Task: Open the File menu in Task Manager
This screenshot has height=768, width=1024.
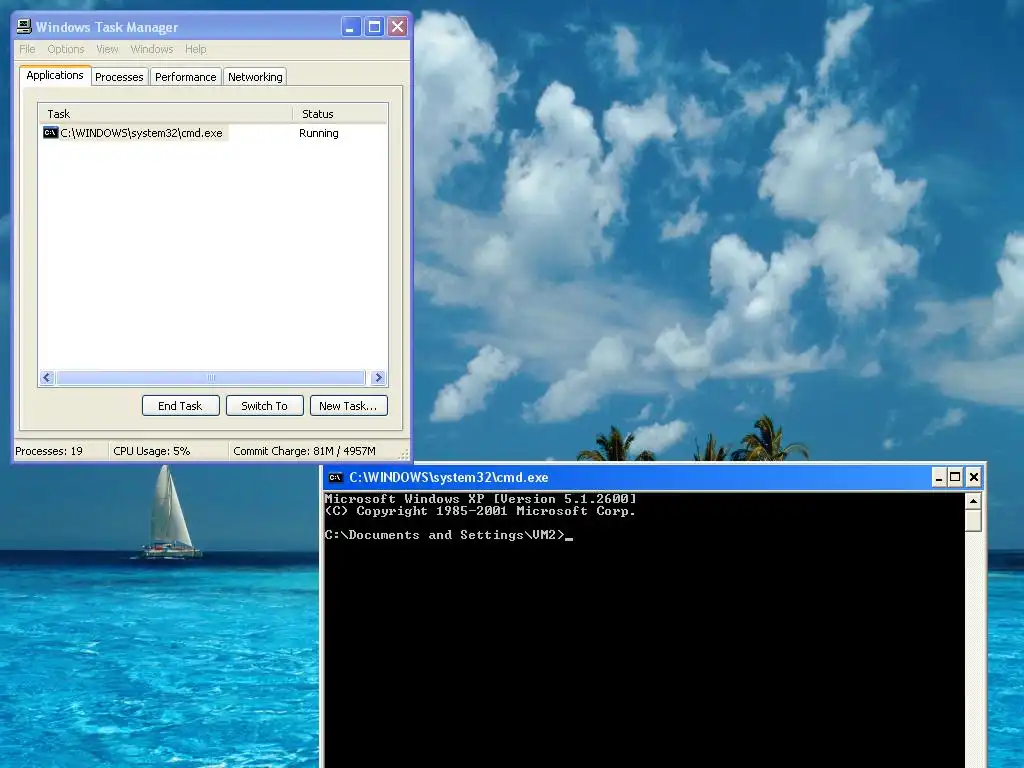Action: [27, 49]
